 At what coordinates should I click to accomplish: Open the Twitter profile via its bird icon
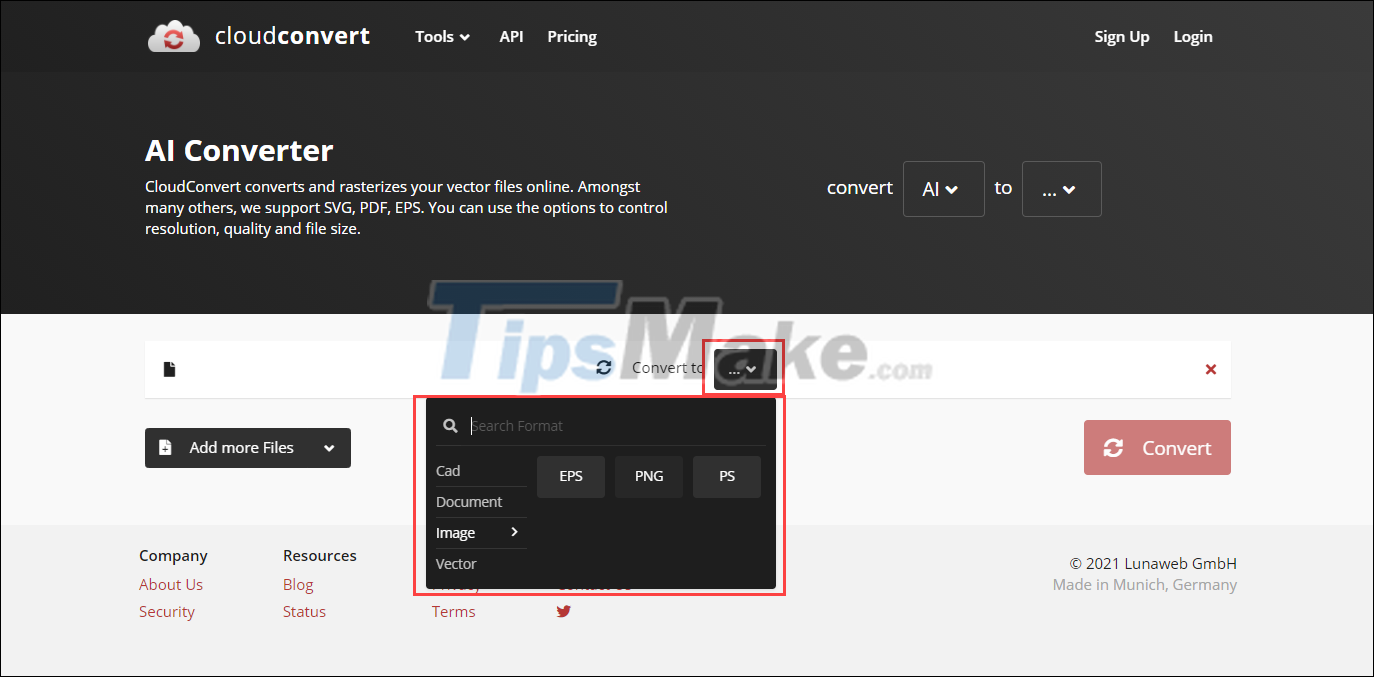click(x=563, y=610)
